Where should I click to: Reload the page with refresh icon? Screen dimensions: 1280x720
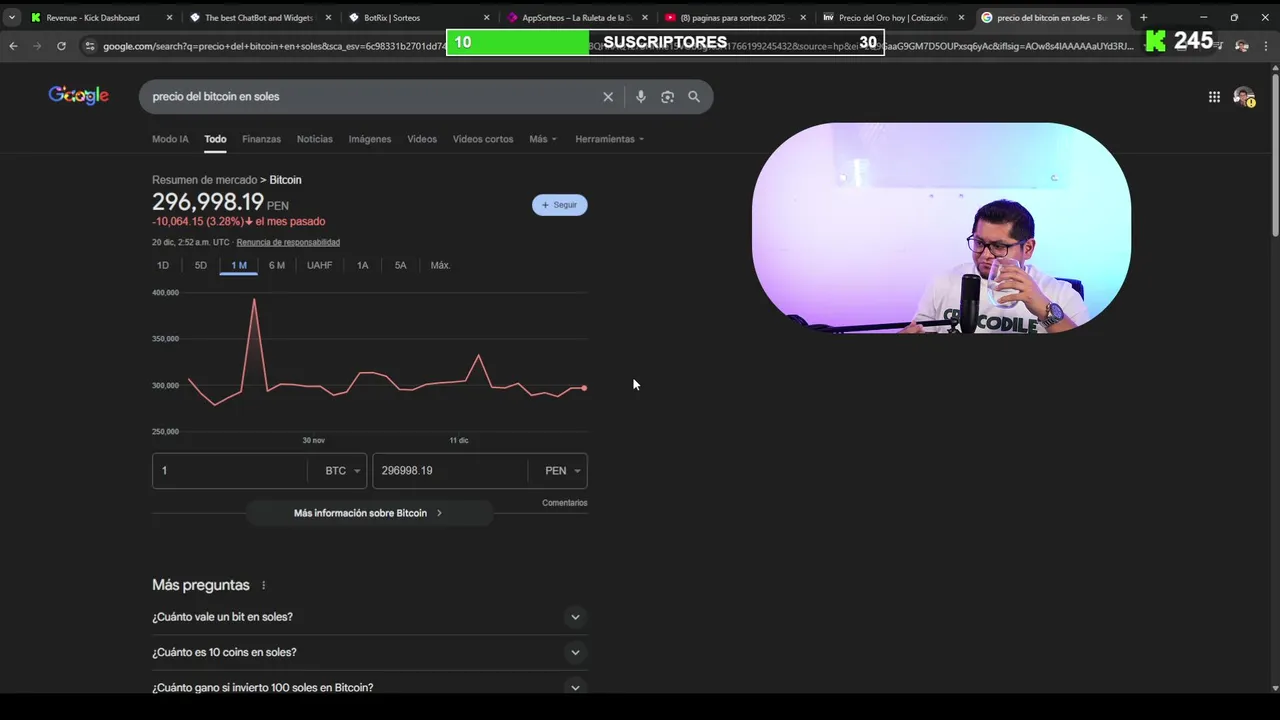click(61, 46)
